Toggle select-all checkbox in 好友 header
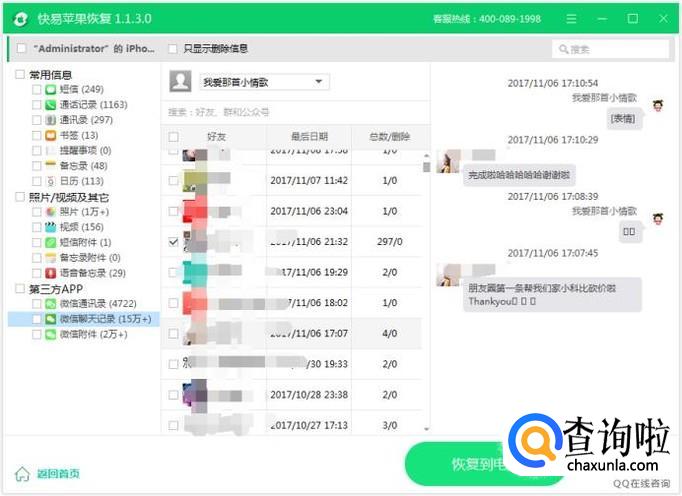The width and height of the screenshot is (682, 496). tap(173, 137)
